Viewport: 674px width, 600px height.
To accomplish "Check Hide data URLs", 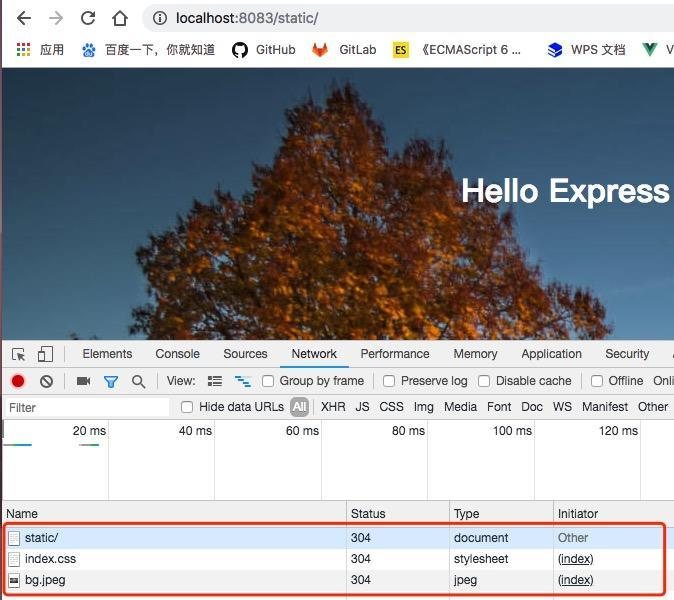I will 187,407.
